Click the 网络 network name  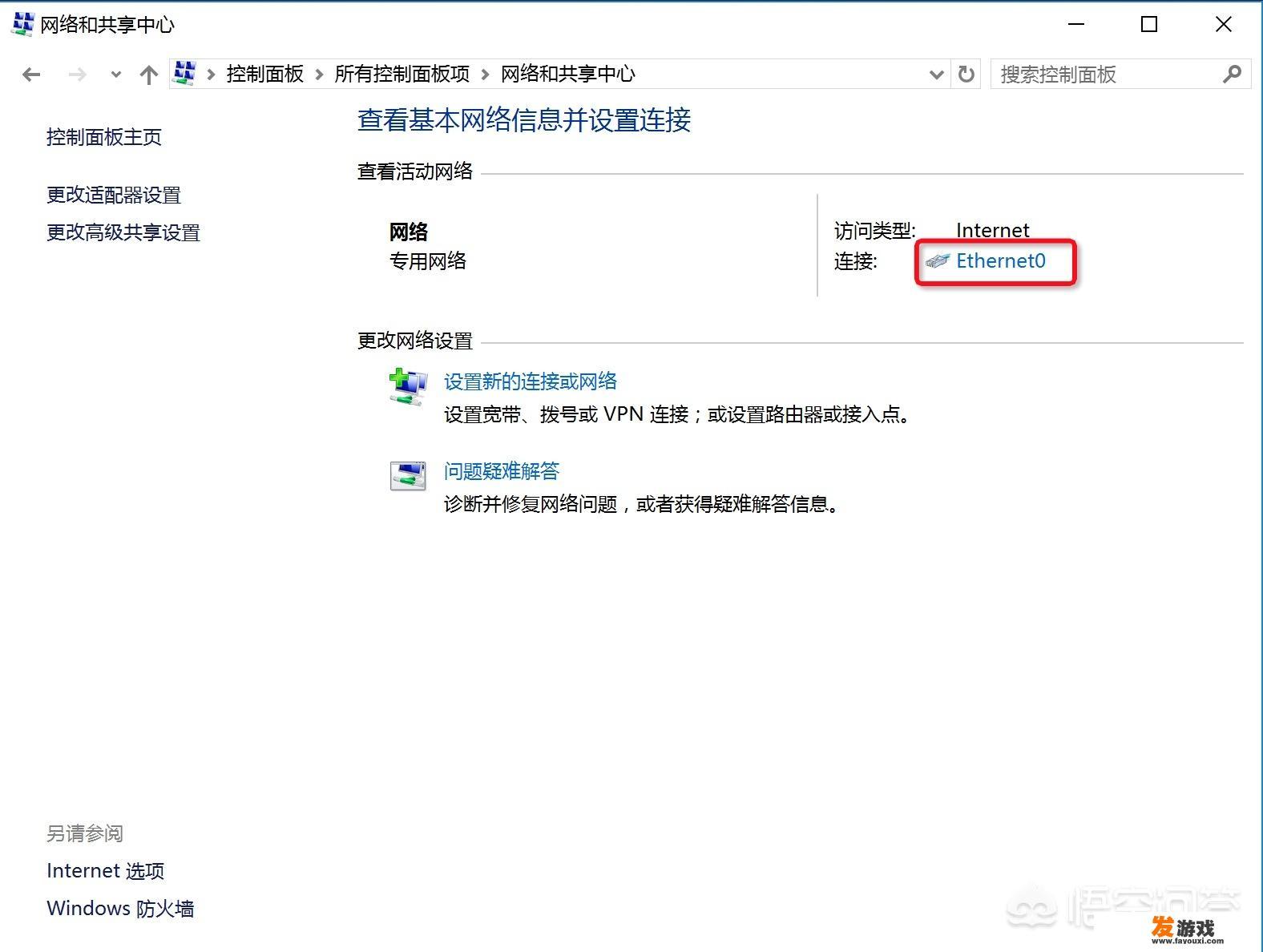pyautogui.click(x=409, y=232)
